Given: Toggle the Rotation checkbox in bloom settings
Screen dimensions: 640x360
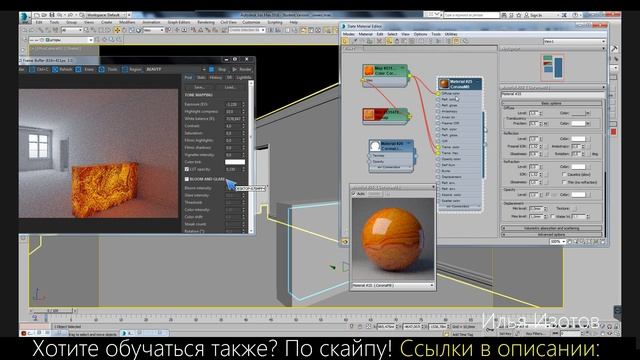Looking at the screenshot, I should click(x=202, y=231).
